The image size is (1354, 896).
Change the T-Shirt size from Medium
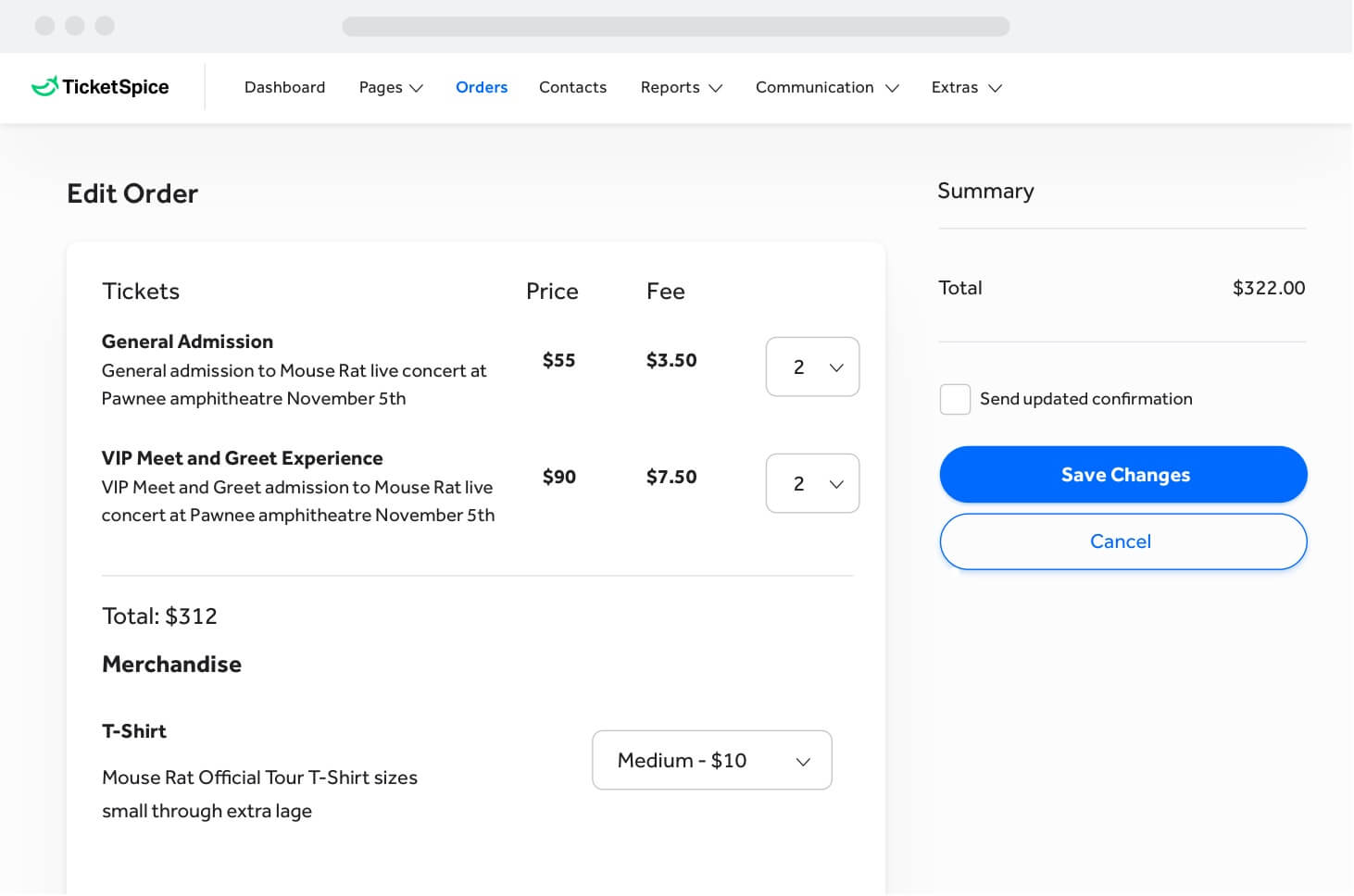(711, 761)
